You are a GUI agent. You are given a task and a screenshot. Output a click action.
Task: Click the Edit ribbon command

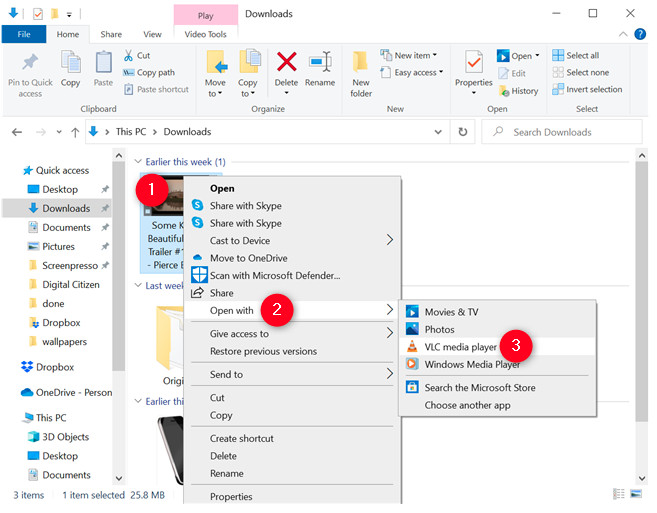click(x=512, y=73)
